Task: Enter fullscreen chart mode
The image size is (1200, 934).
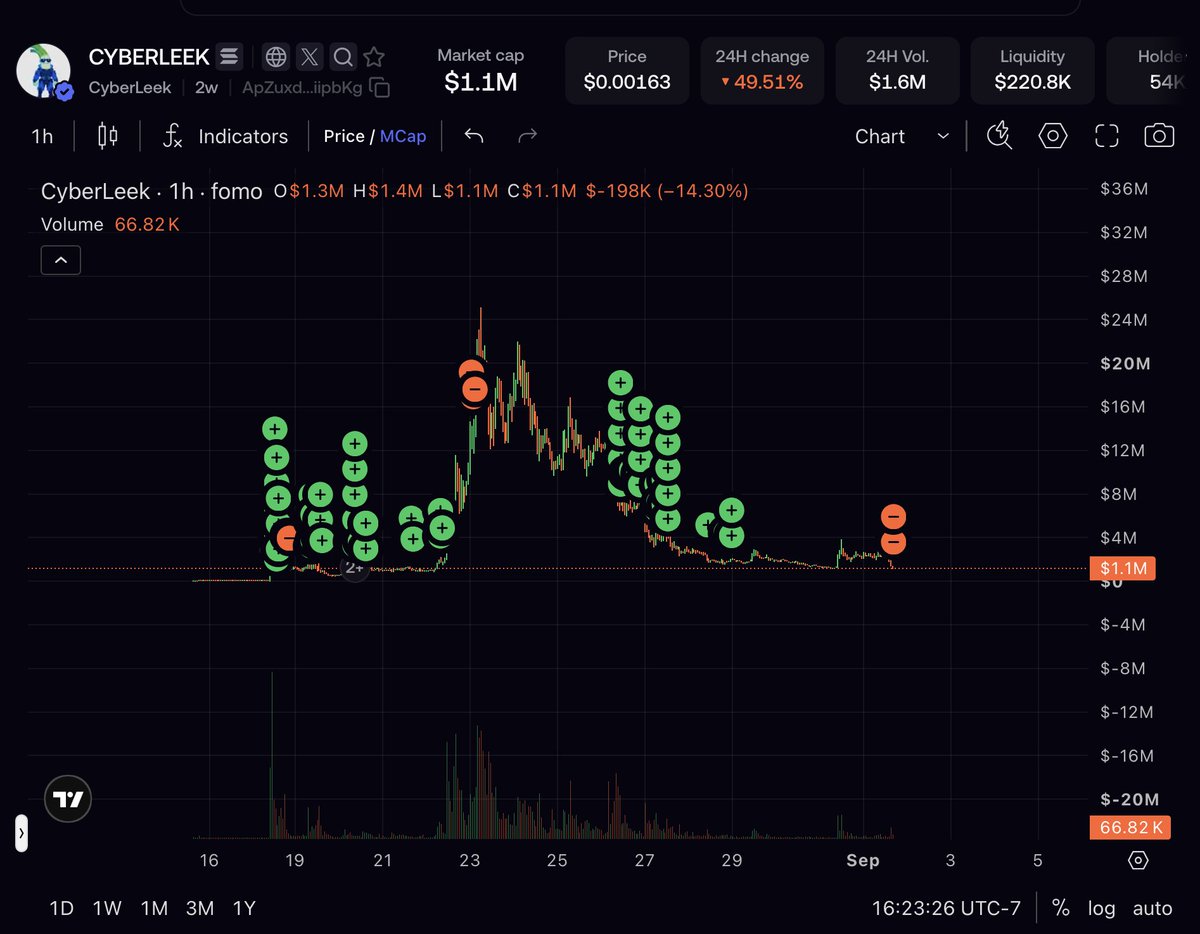Action: click(1106, 136)
